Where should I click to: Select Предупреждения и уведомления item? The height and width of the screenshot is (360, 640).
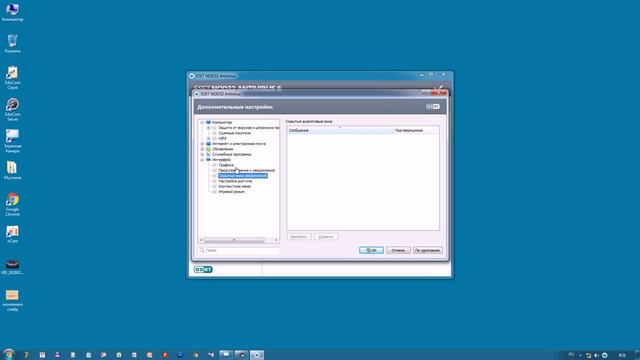[x=247, y=170]
